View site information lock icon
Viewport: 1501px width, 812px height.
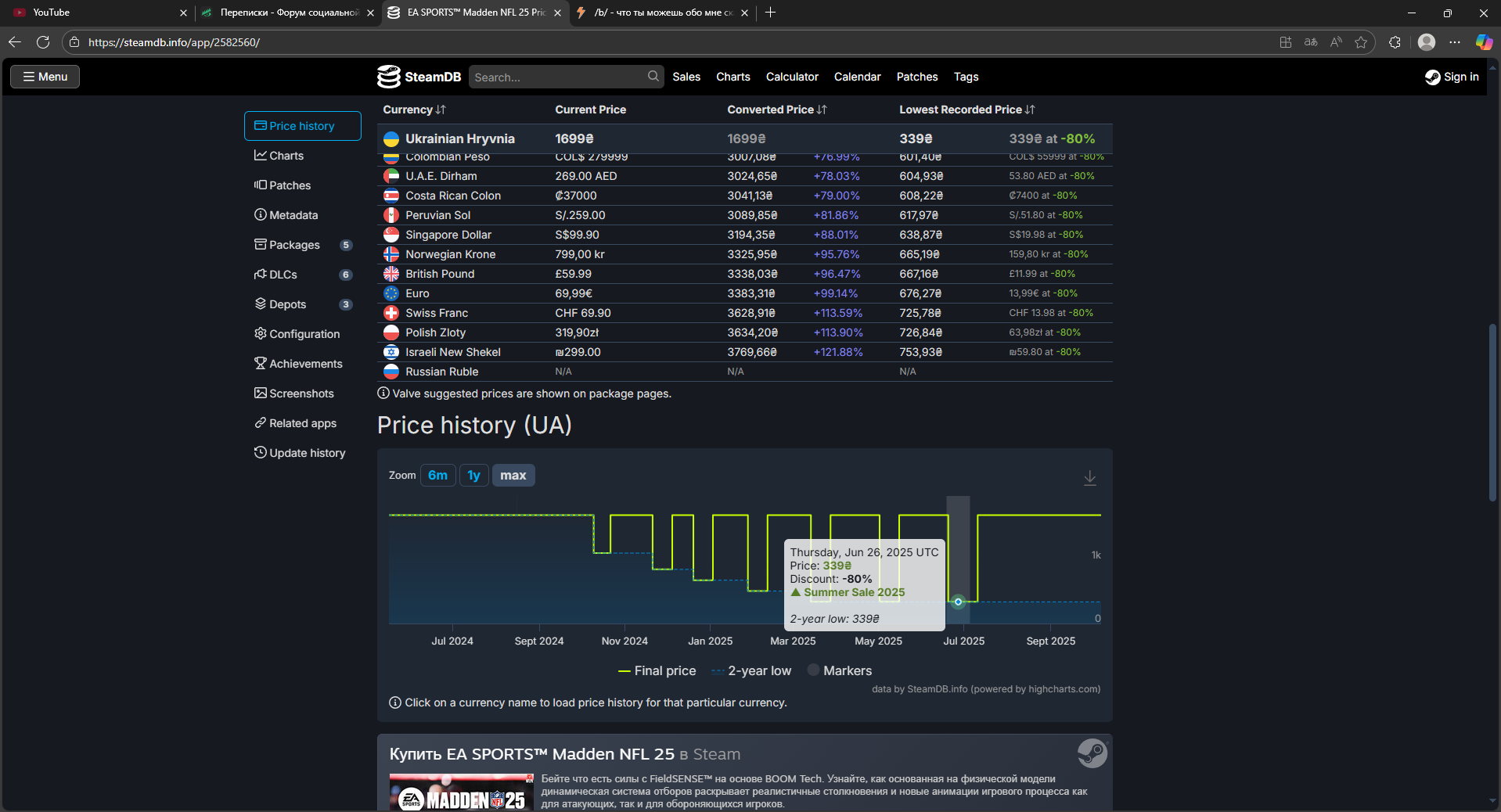(x=74, y=42)
